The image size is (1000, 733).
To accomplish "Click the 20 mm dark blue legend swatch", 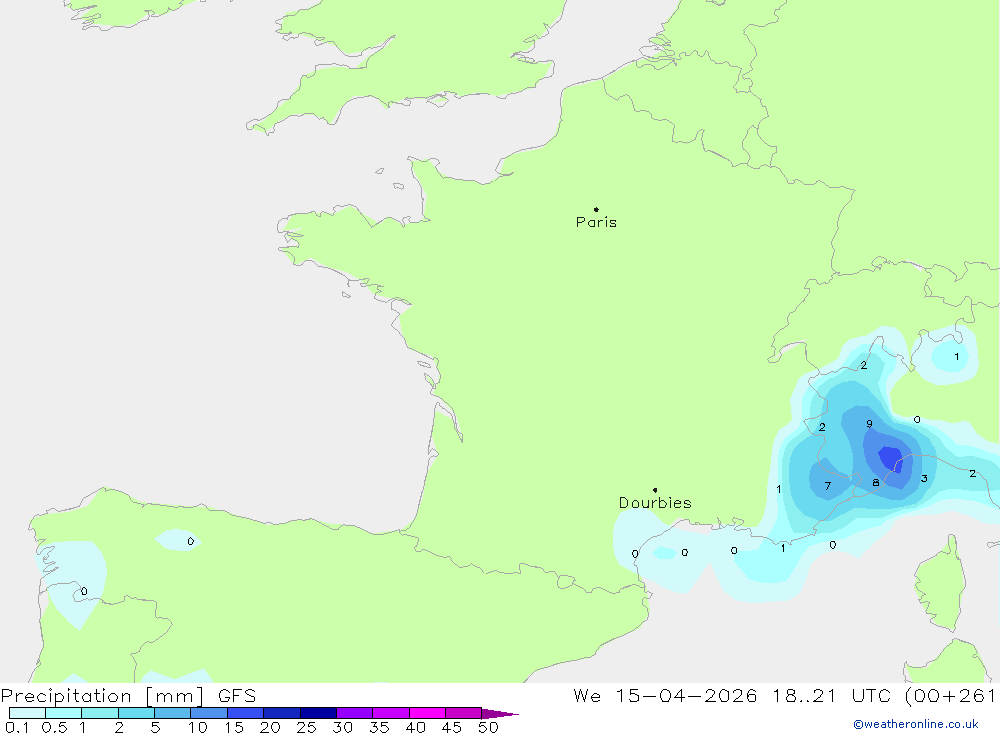I will (x=281, y=713).
